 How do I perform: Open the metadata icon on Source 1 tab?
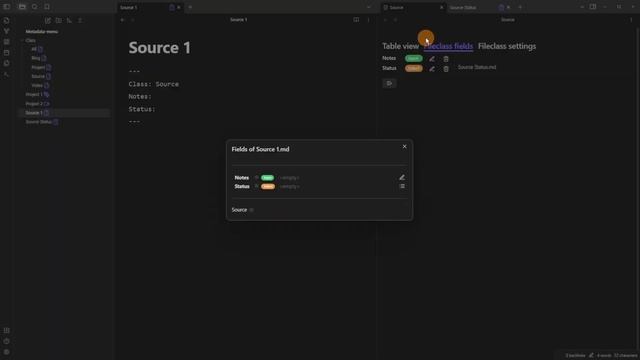(x=172, y=7)
